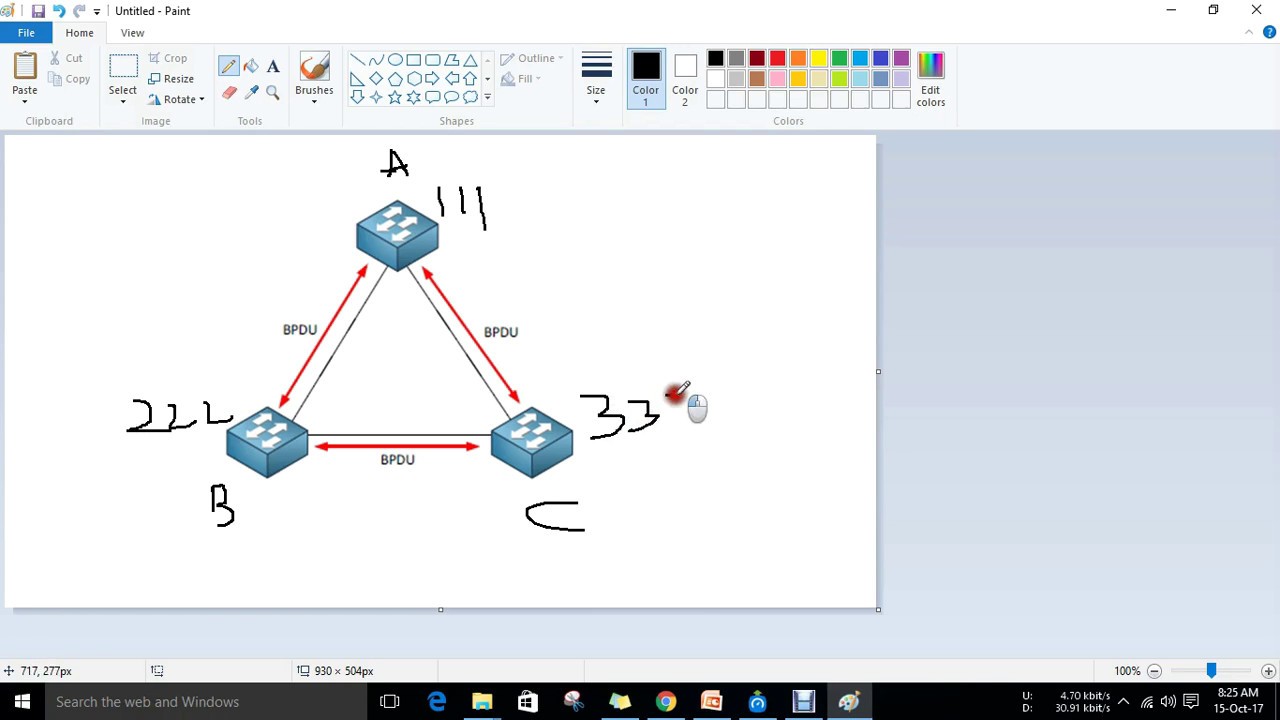Select the Color picker eyedropper tool

251,92
